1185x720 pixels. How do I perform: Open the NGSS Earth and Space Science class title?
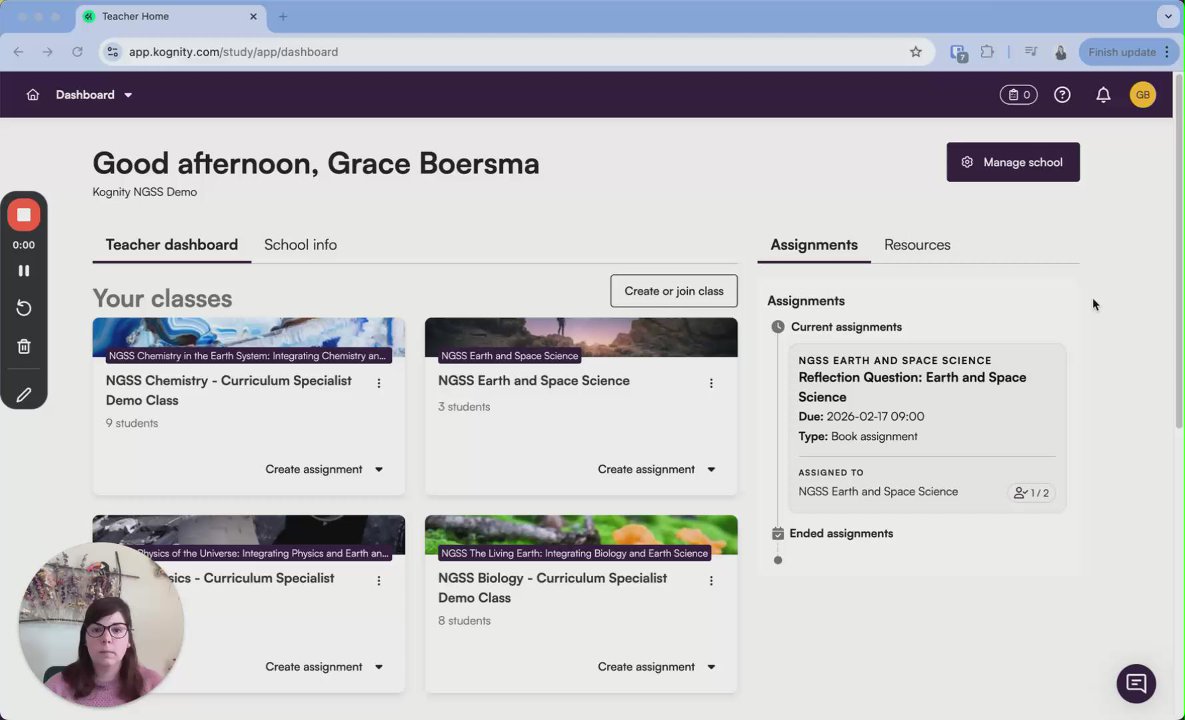pos(534,381)
